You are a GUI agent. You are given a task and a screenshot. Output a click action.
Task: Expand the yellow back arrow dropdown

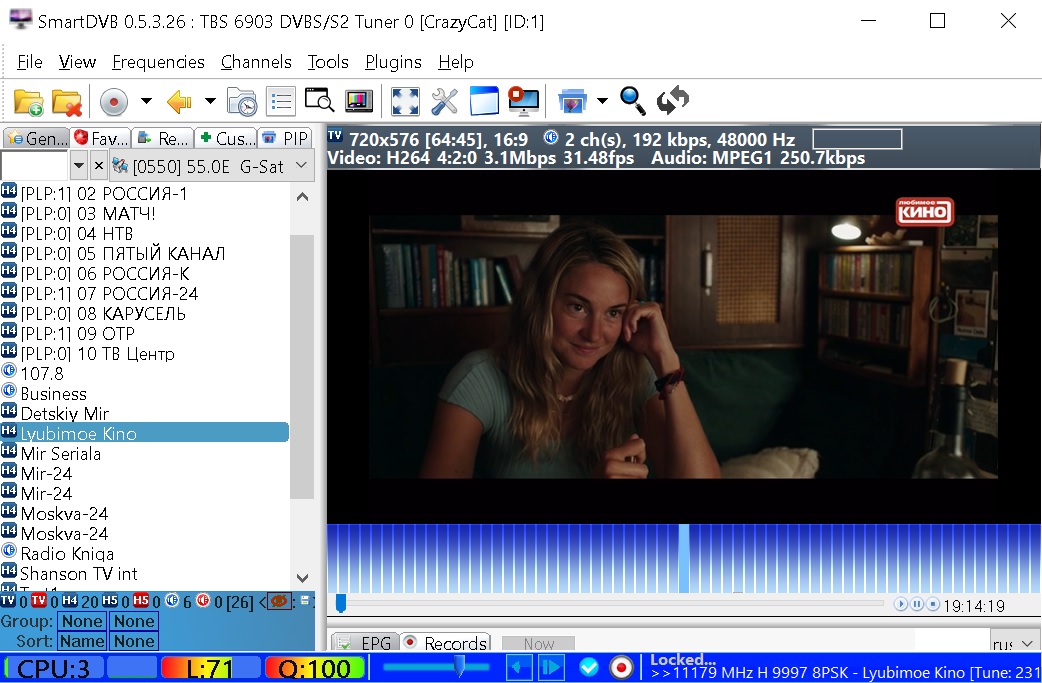(210, 102)
